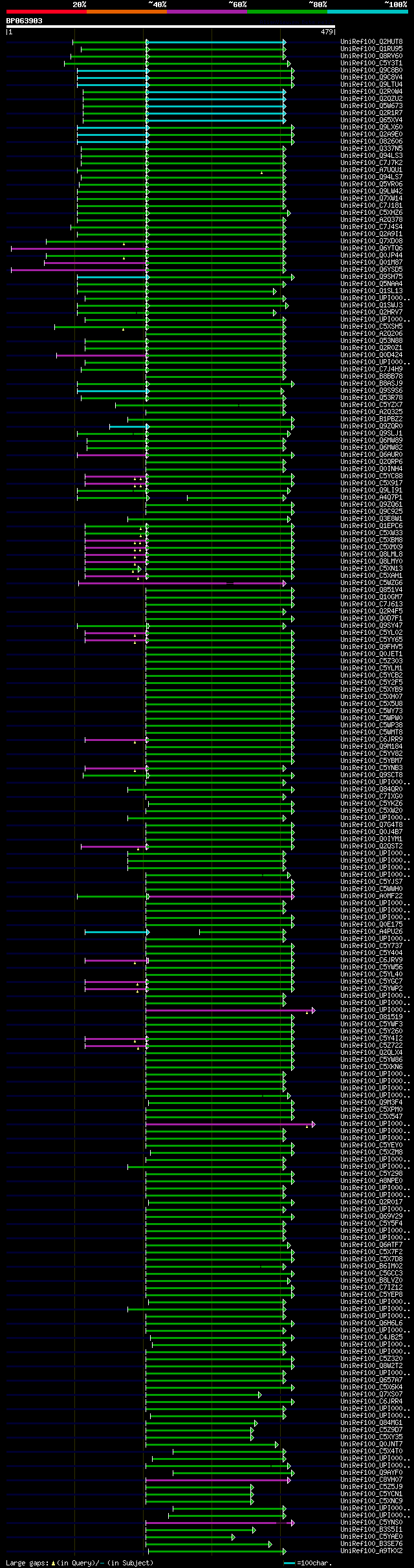Image resolution: width=414 pixels, height=1568 pixels.
Task: Click the orange ~40% identity legend segment
Action: coord(127,12)
